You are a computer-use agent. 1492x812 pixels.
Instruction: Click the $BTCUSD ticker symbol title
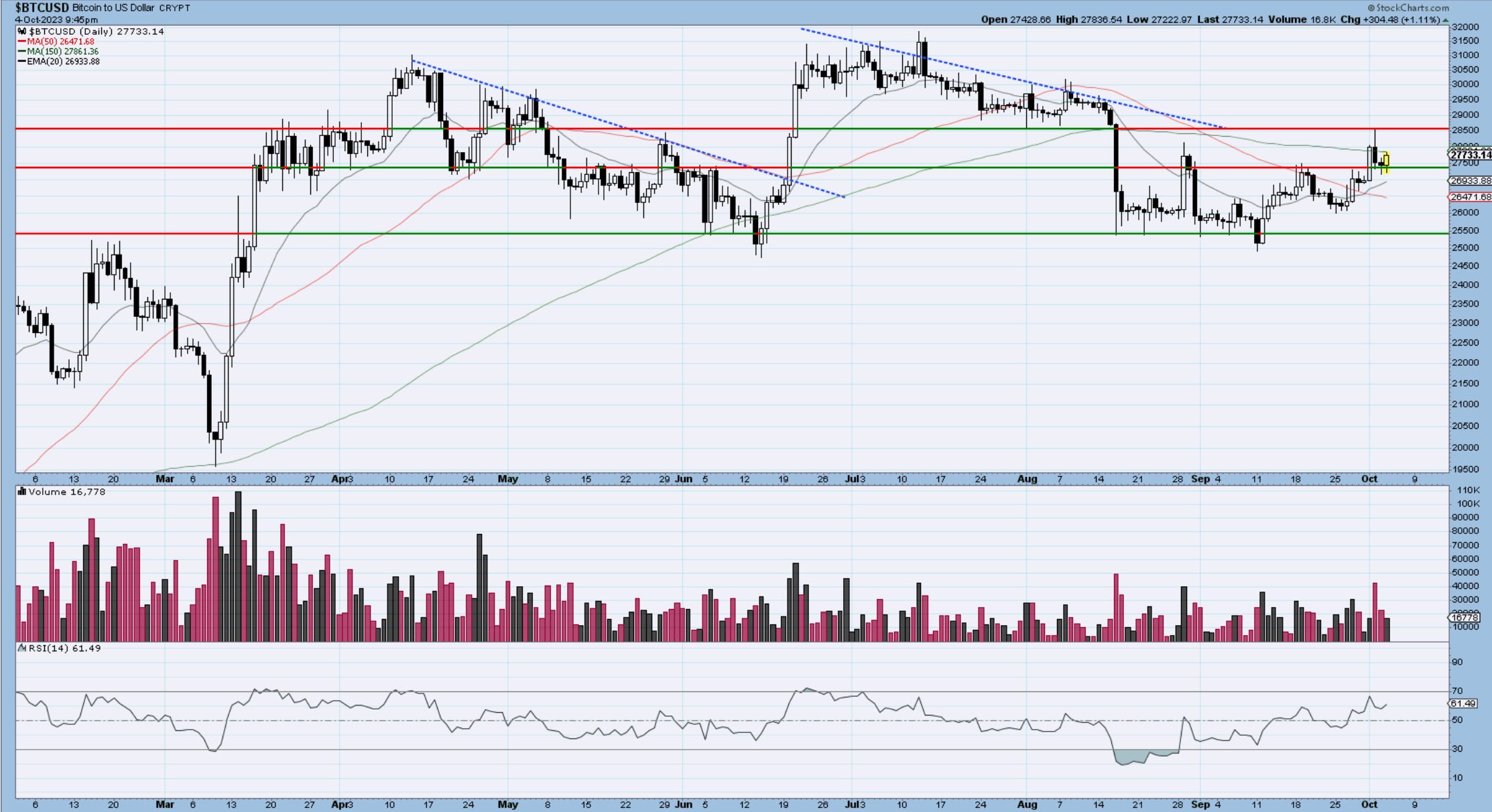[42, 8]
